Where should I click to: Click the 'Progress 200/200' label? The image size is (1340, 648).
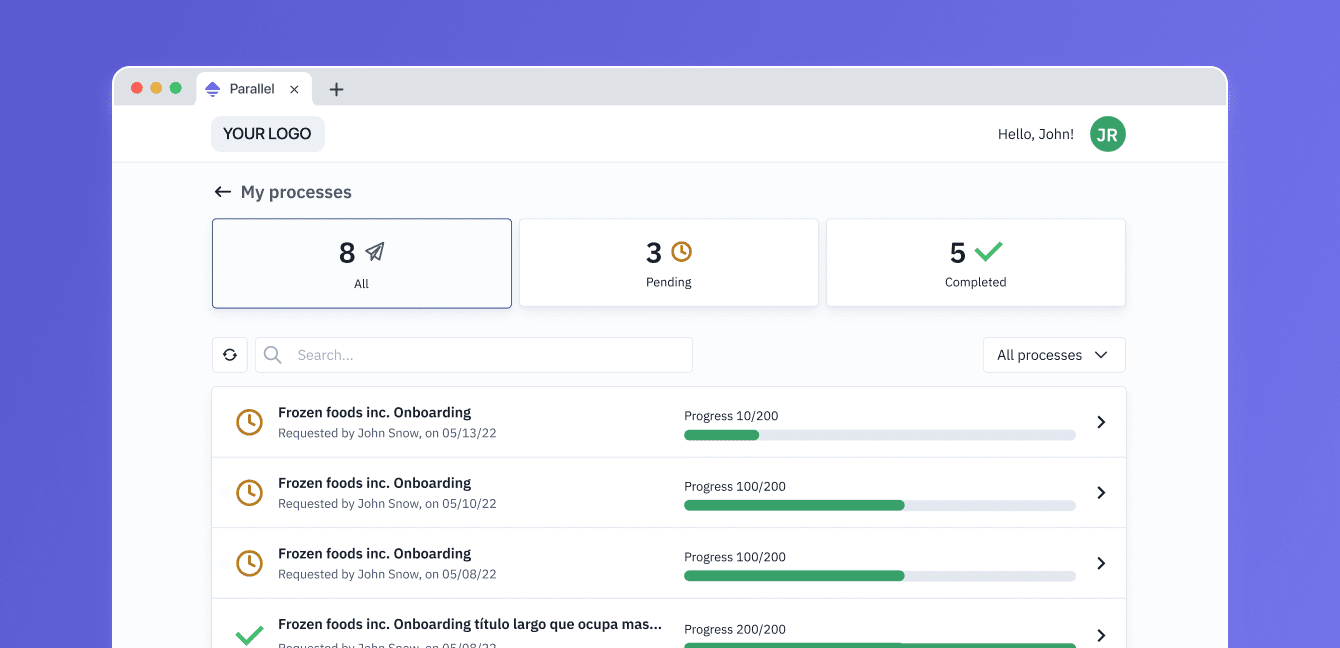[x=735, y=629]
